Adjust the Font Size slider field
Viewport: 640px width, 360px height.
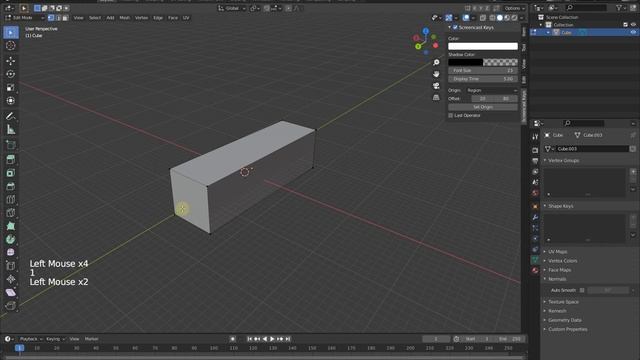coord(483,71)
